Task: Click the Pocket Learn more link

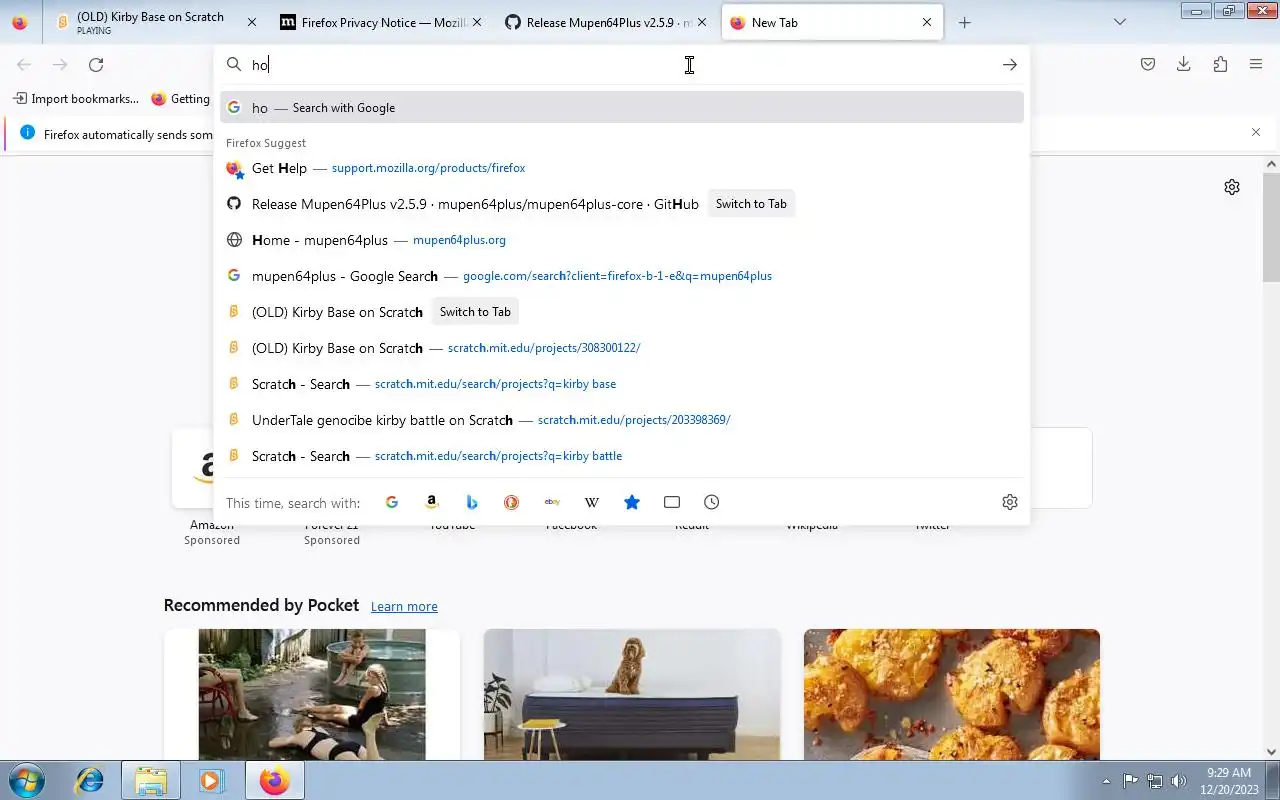Action: pyautogui.click(x=404, y=606)
